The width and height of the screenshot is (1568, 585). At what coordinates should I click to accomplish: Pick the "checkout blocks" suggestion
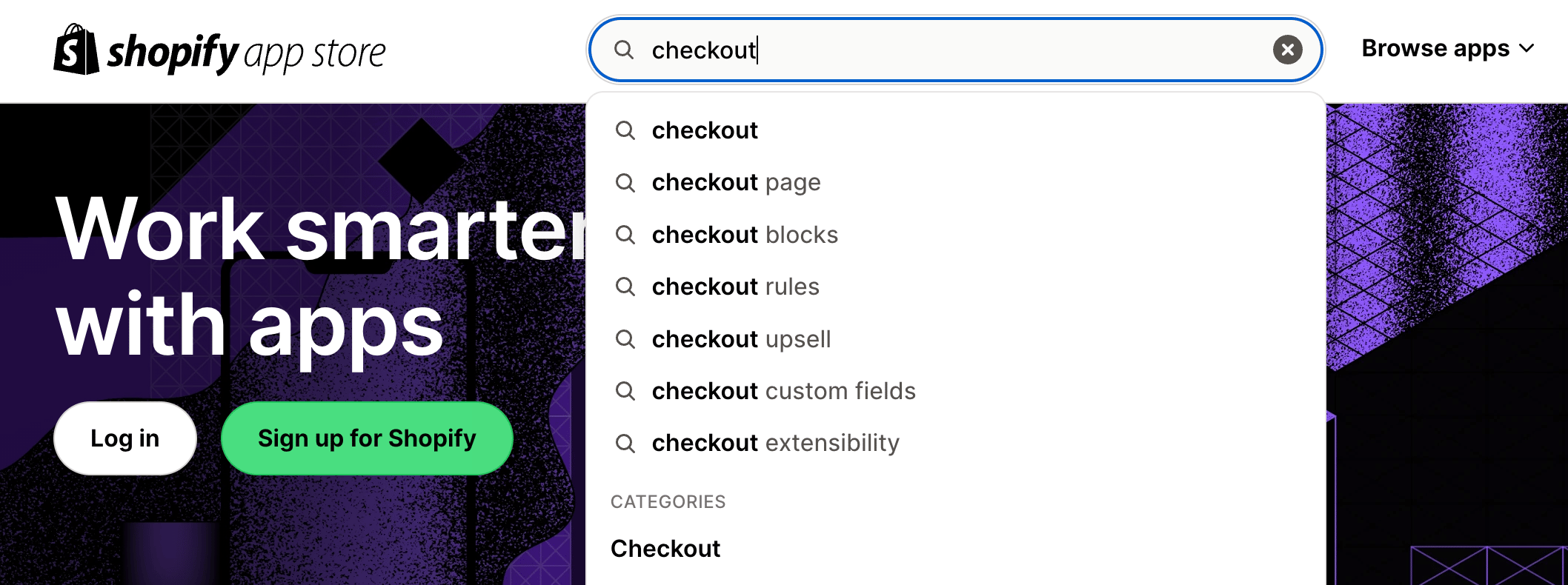point(745,235)
